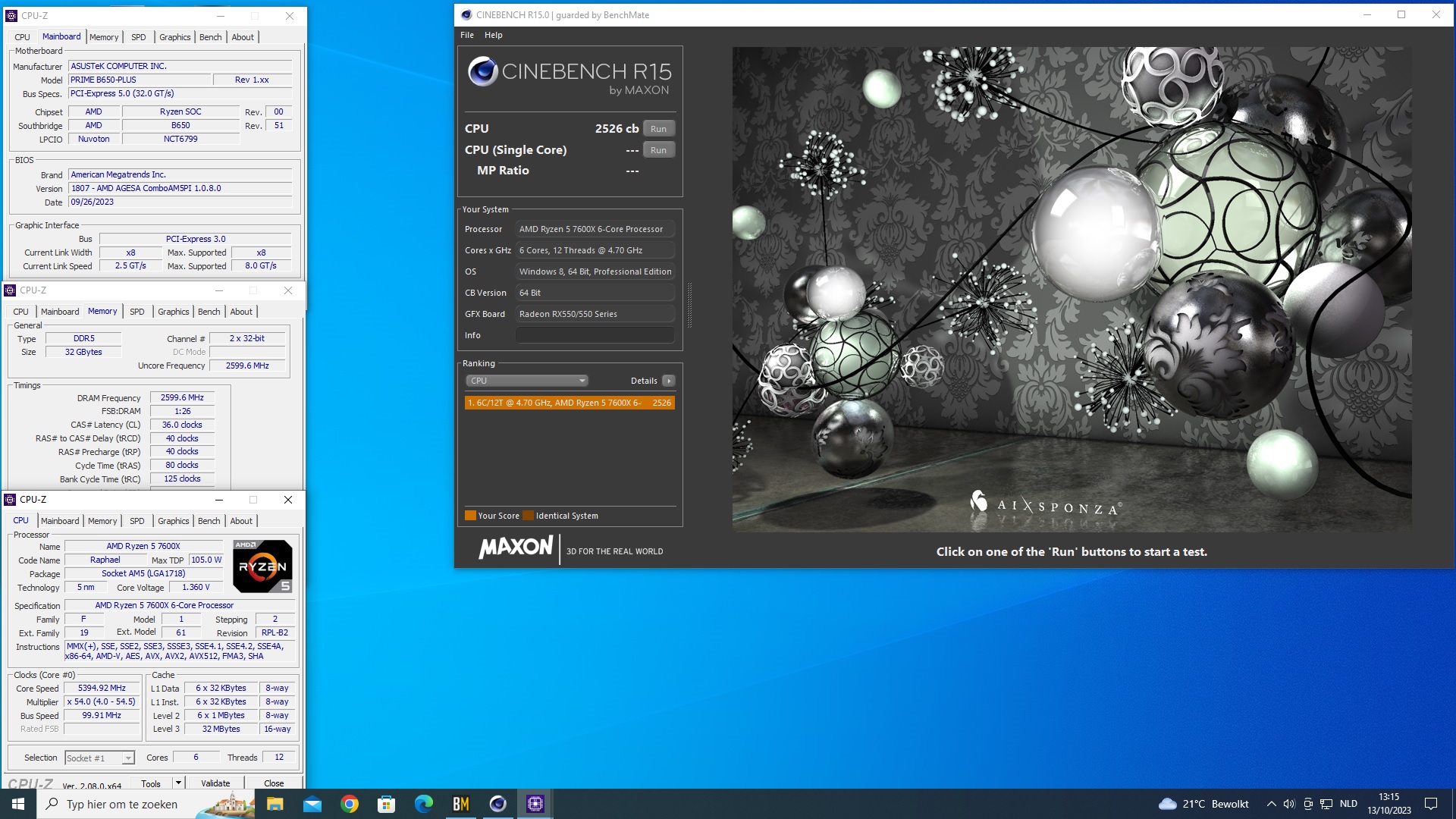Switch to Cinebench taskbar icon
This screenshot has height=819, width=1456.
pyautogui.click(x=497, y=804)
